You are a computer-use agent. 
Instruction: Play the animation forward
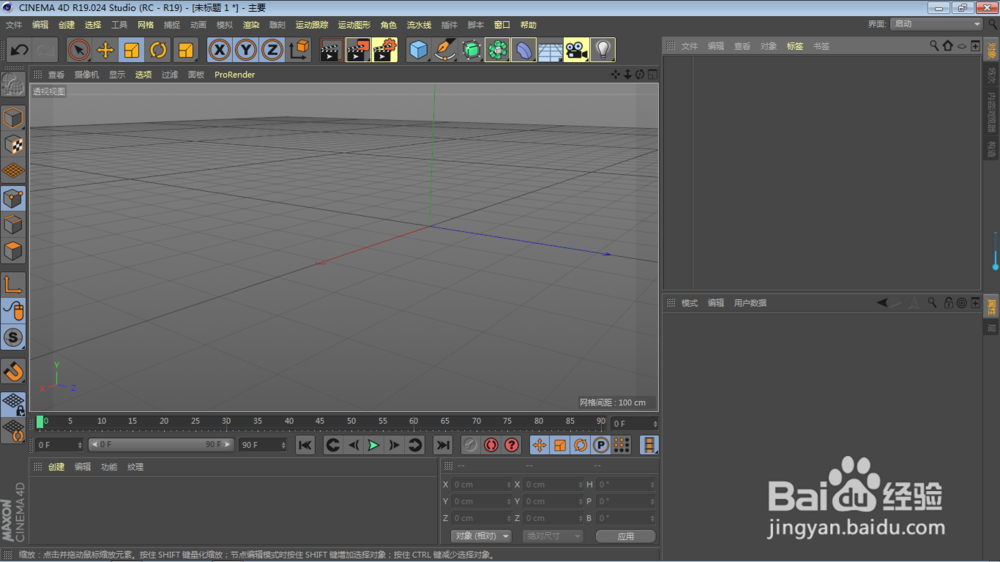[374, 445]
